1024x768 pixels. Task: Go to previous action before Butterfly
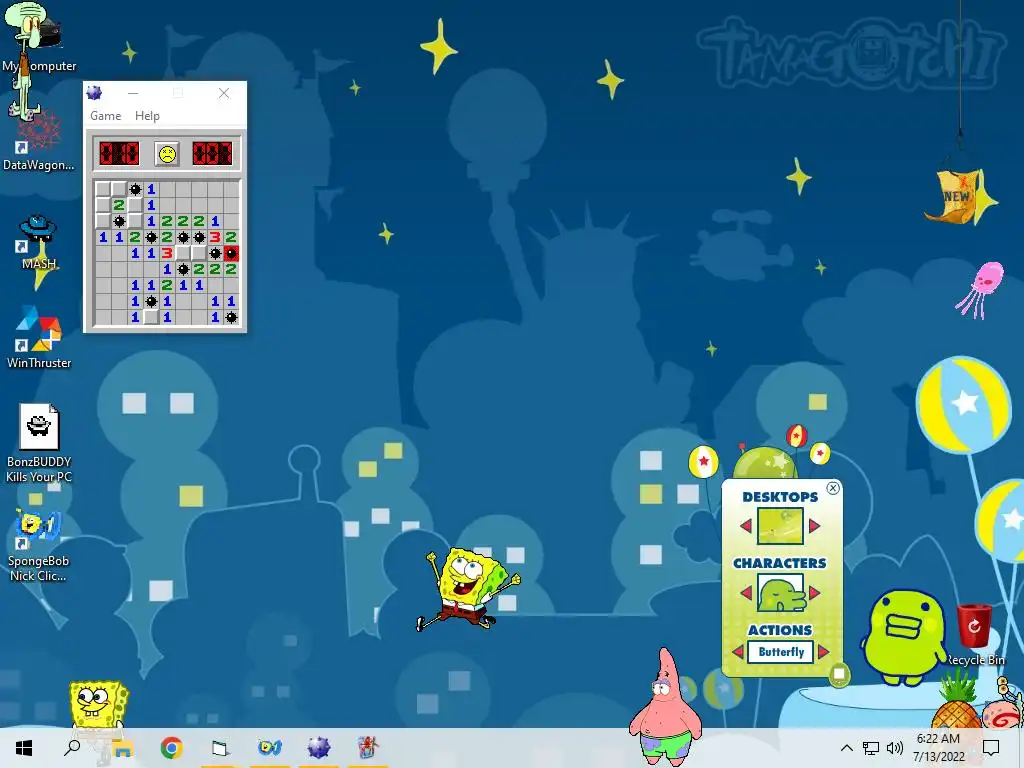point(738,652)
